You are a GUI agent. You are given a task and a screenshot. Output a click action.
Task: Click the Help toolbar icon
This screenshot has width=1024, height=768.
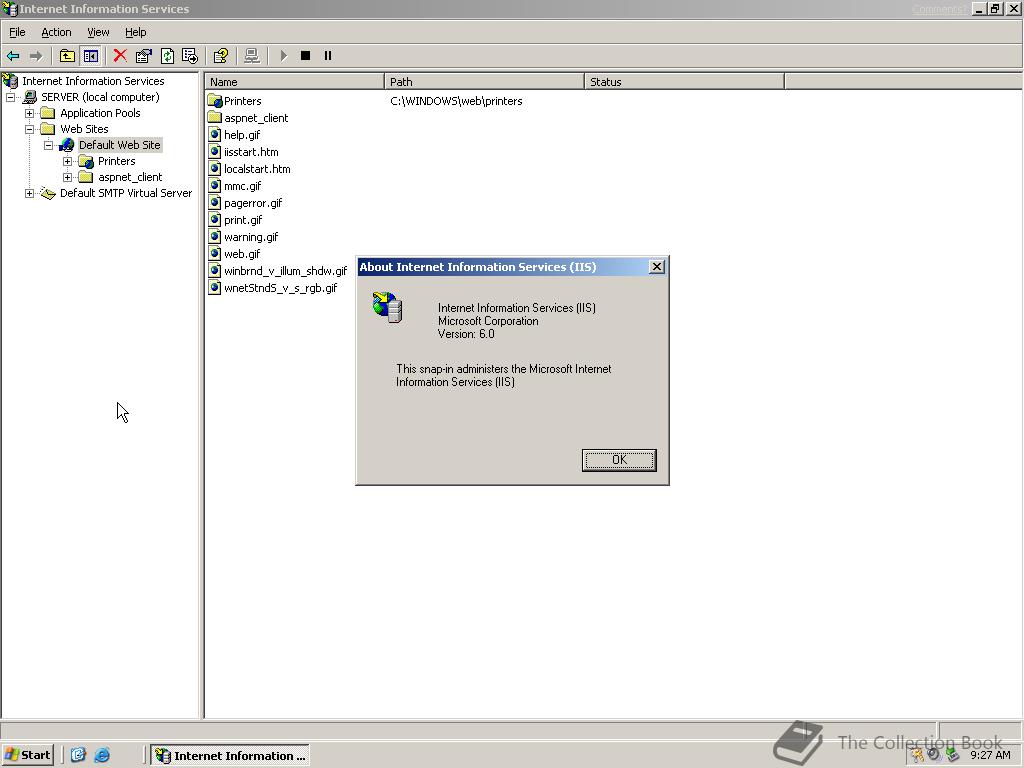[221, 56]
